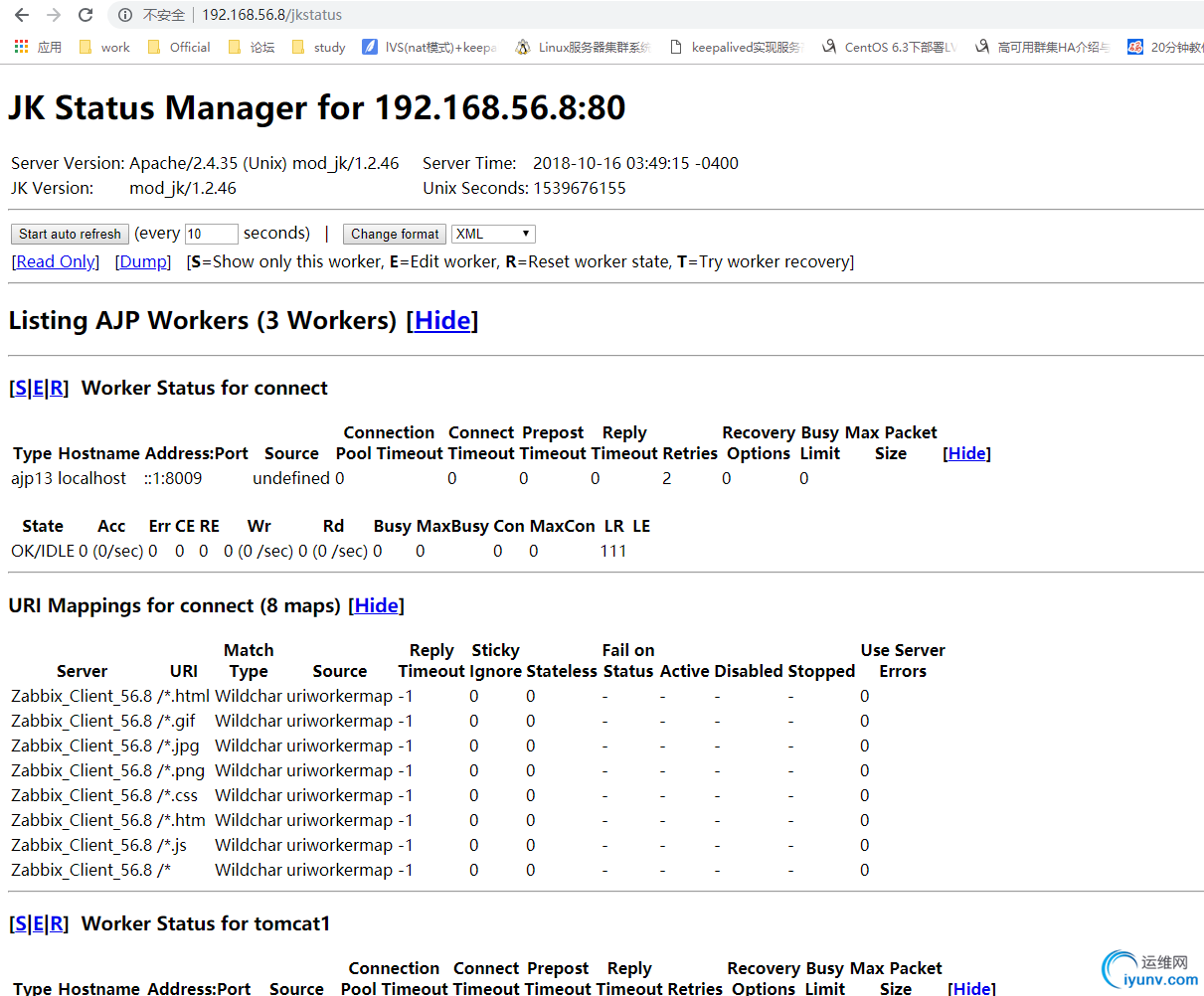
Task: Click R link to reset connect worker
Action: point(57,388)
